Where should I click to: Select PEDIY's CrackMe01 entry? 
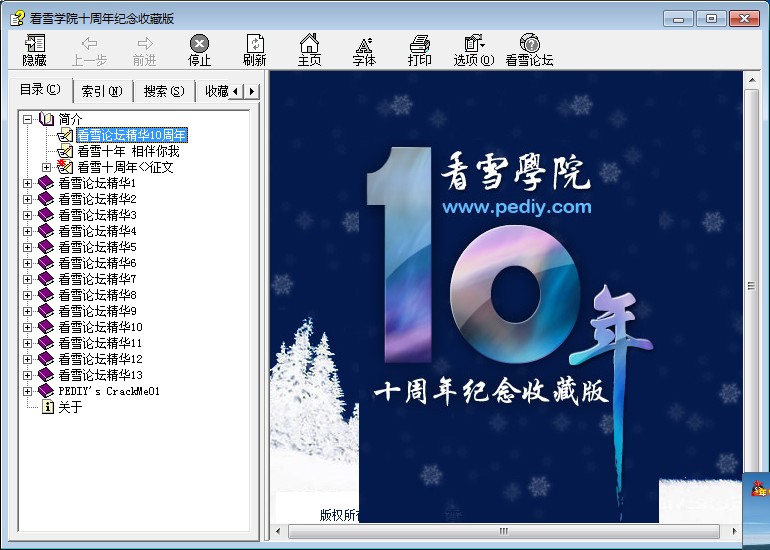coord(109,391)
